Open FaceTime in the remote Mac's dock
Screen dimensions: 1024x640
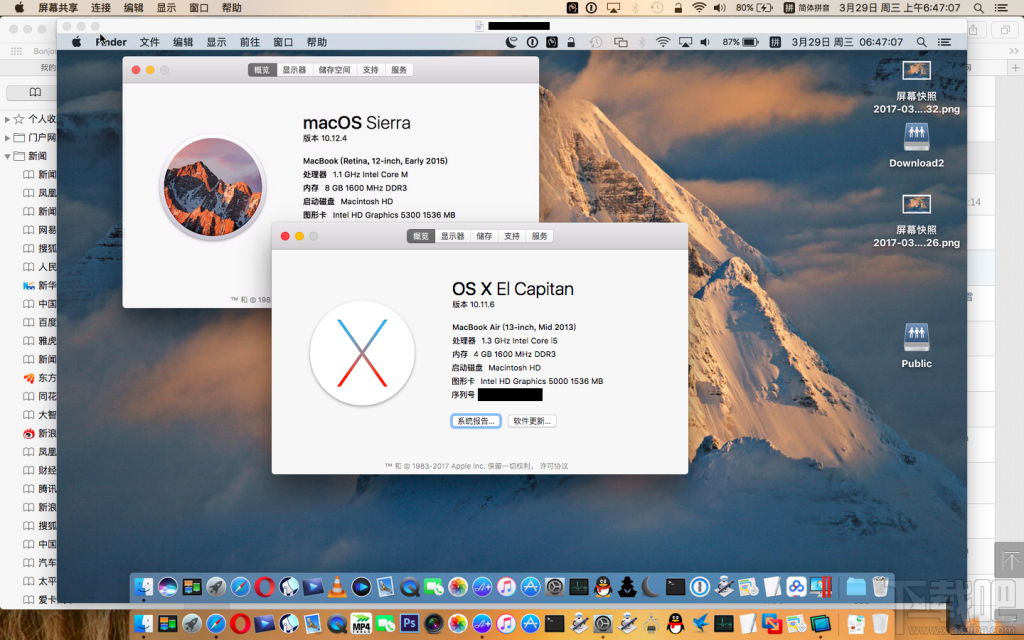click(x=434, y=587)
